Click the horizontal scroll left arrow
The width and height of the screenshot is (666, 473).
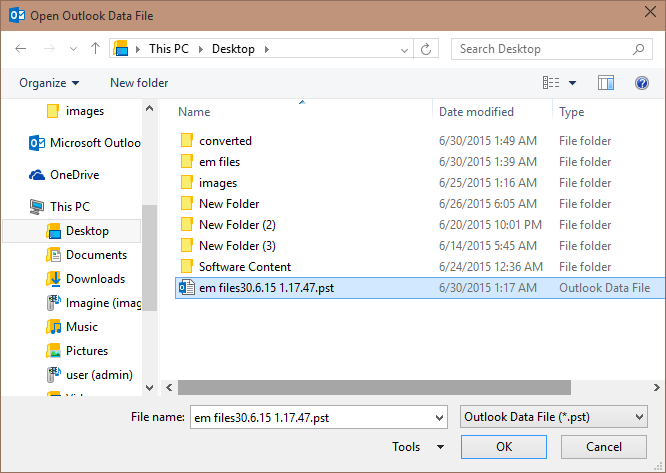pos(169,388)
